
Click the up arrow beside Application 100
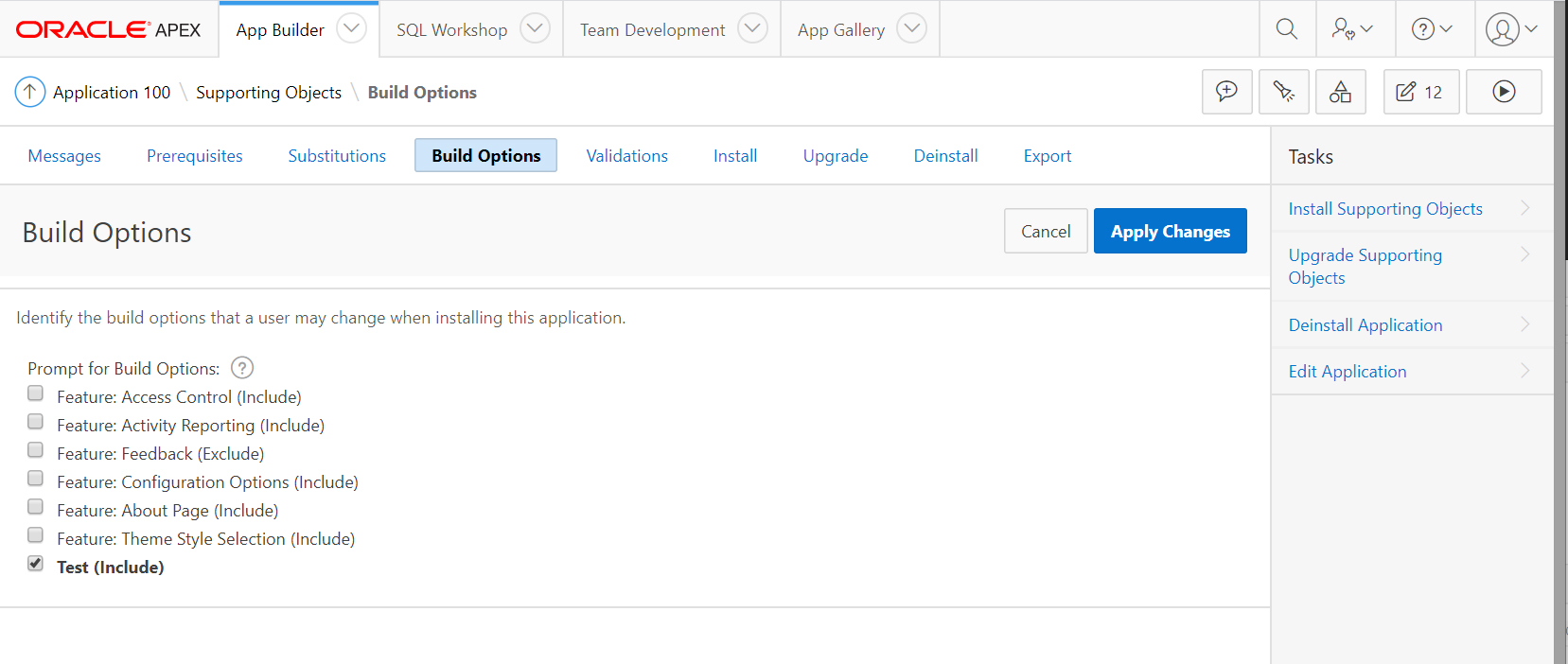30,92
